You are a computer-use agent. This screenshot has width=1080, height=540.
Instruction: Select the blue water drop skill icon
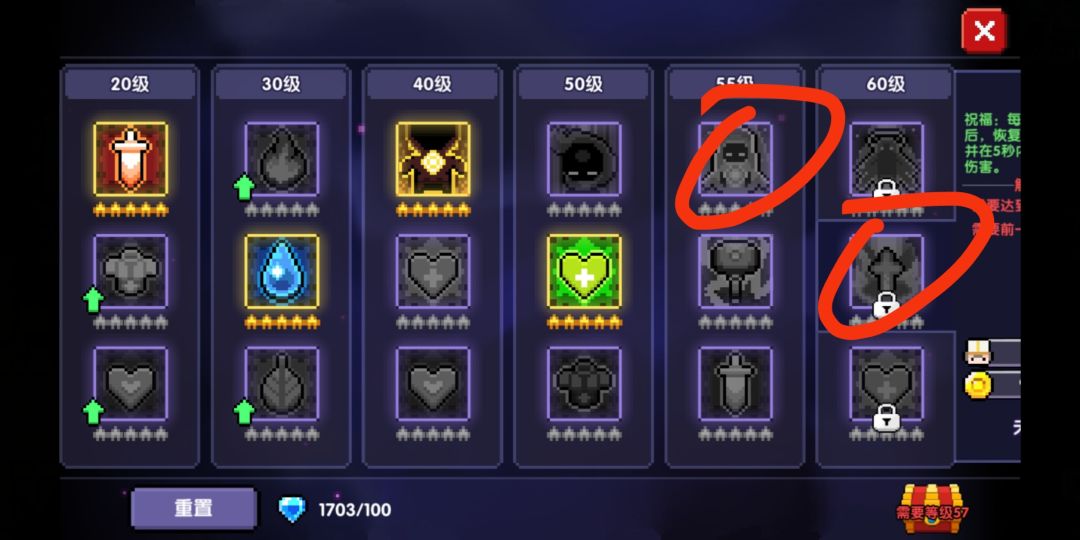point(282,271)
